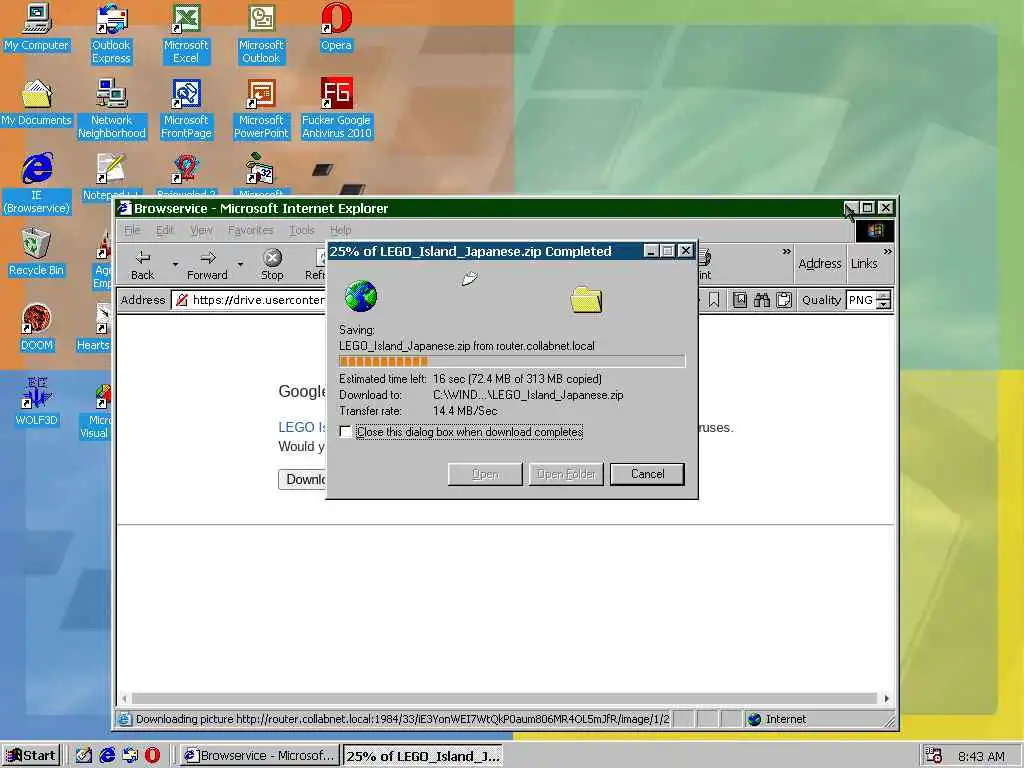Open the Help menu
The width and height of the screenshot is (1024, 768).
340,230
